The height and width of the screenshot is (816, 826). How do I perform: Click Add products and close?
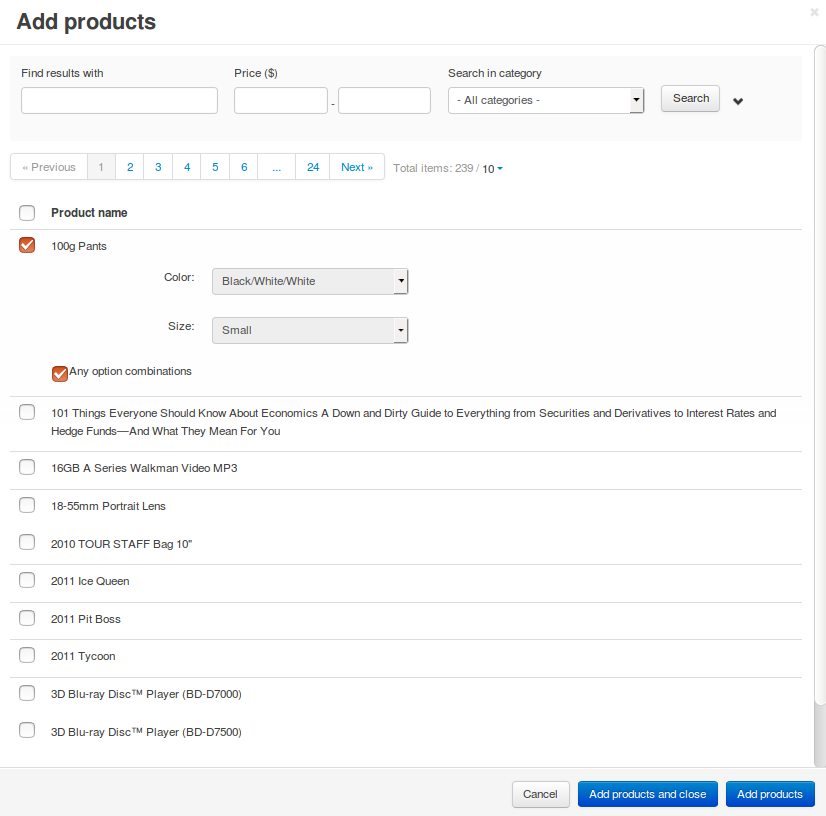click(647, 794)
